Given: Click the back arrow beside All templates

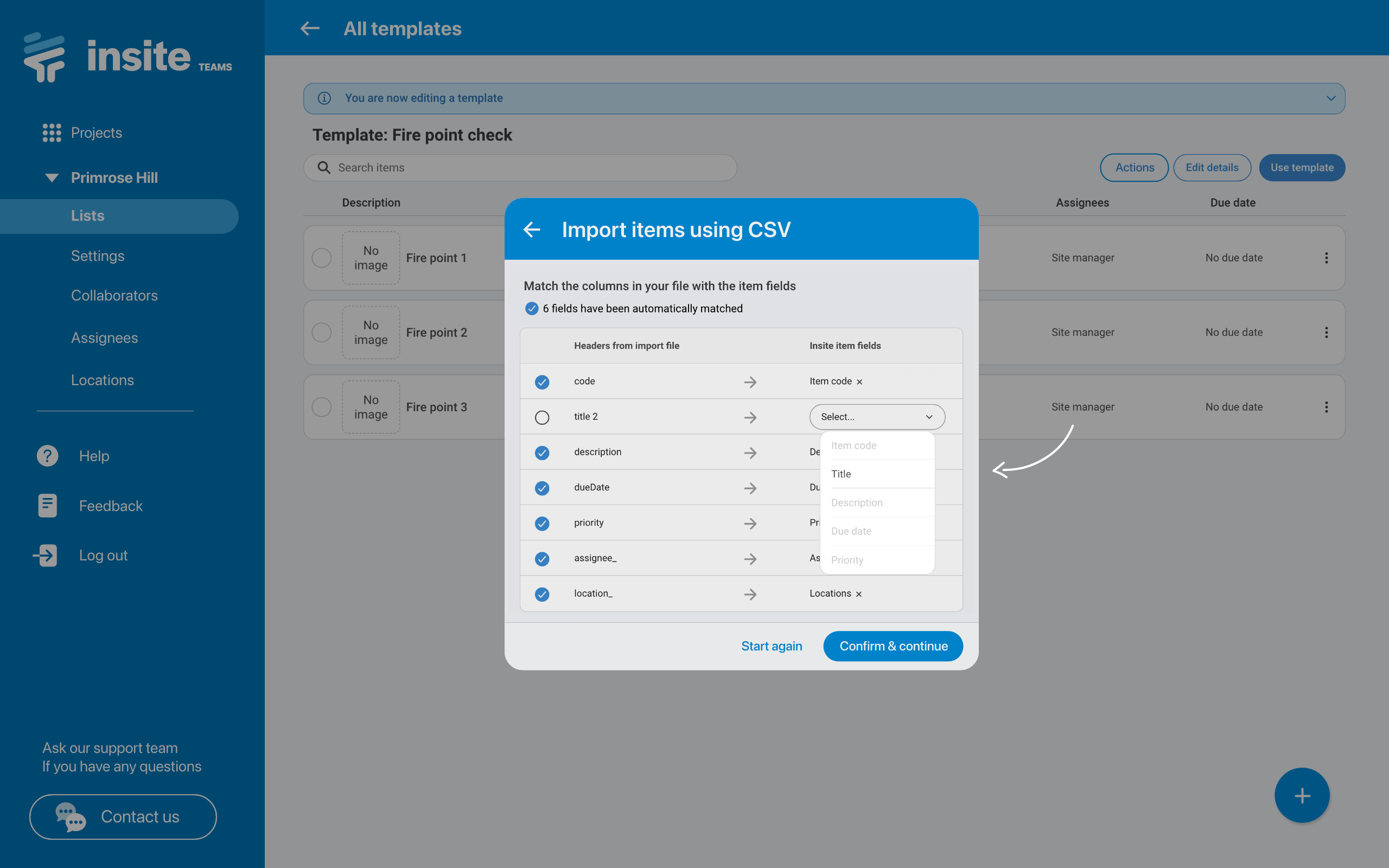Looking at the screenshot, I should [x=310, y=28].
